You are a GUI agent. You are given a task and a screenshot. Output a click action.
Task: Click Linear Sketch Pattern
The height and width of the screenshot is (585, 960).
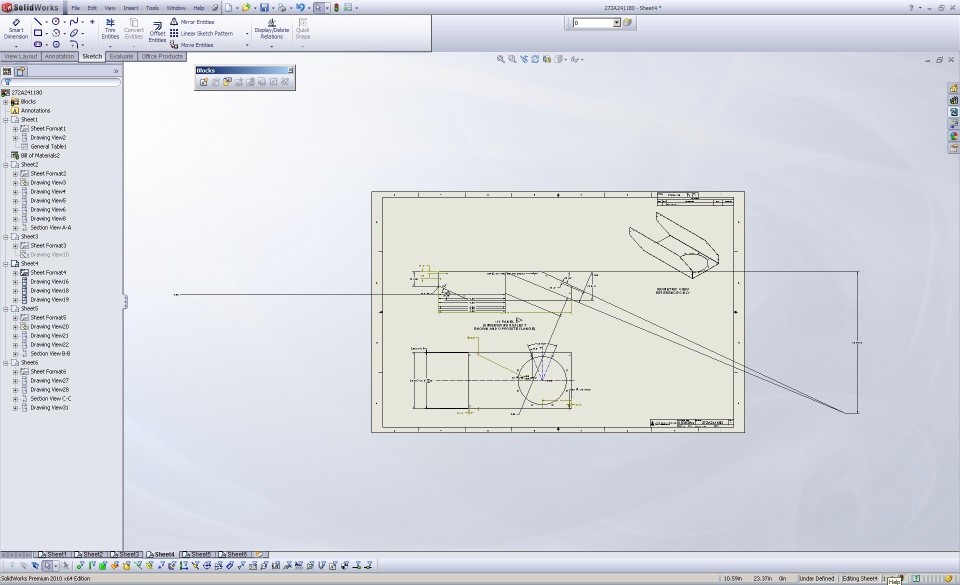pyautogui.click(x=201, y=34)
